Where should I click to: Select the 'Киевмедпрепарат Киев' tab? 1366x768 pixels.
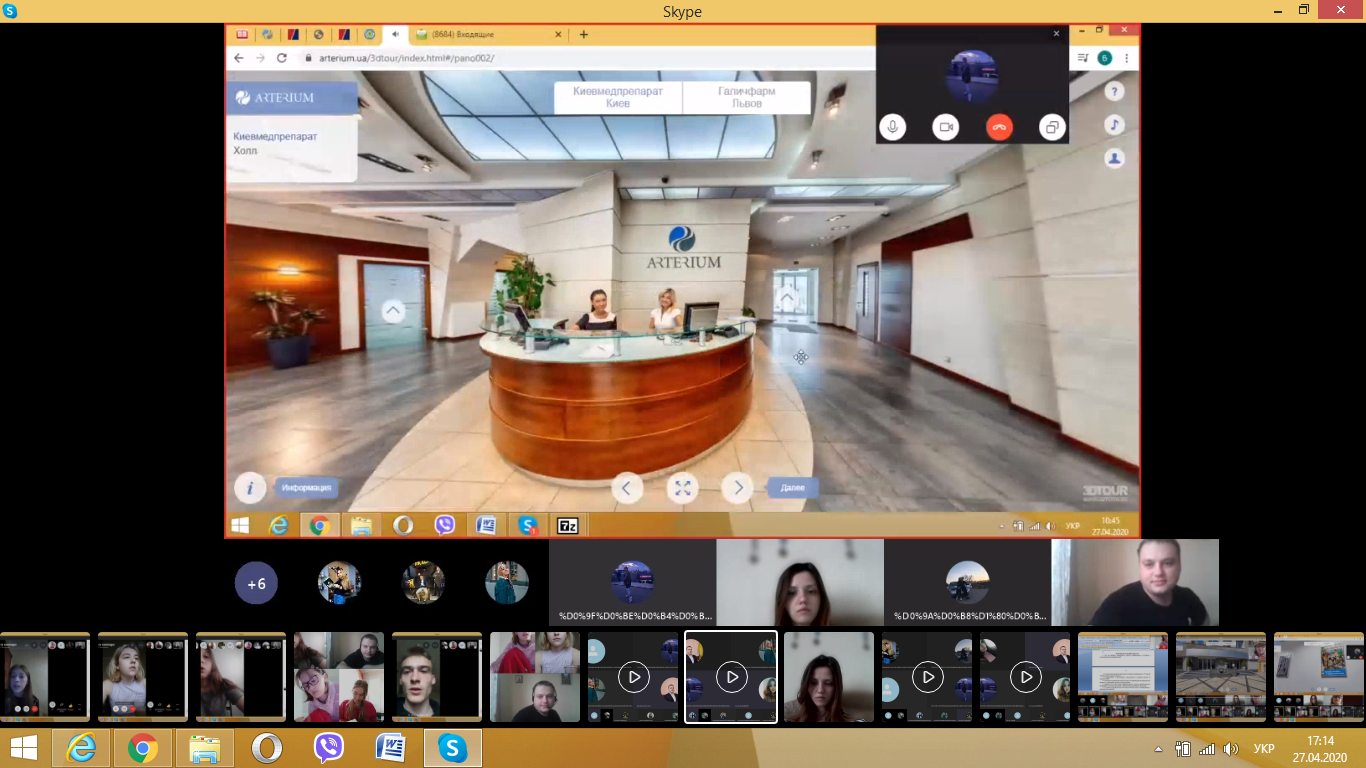(x=618, y=97)
